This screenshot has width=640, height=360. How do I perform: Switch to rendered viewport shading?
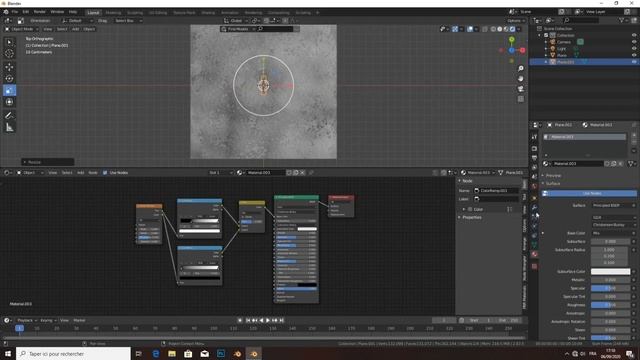pyautogui.click(x=512, y=29)
